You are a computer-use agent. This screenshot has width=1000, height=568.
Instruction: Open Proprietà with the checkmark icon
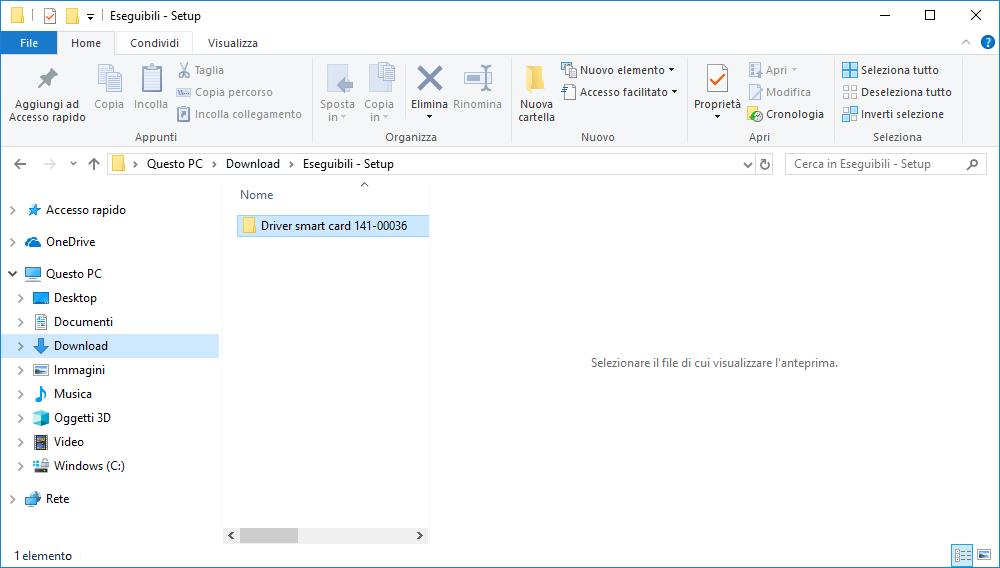click(717, 80)
